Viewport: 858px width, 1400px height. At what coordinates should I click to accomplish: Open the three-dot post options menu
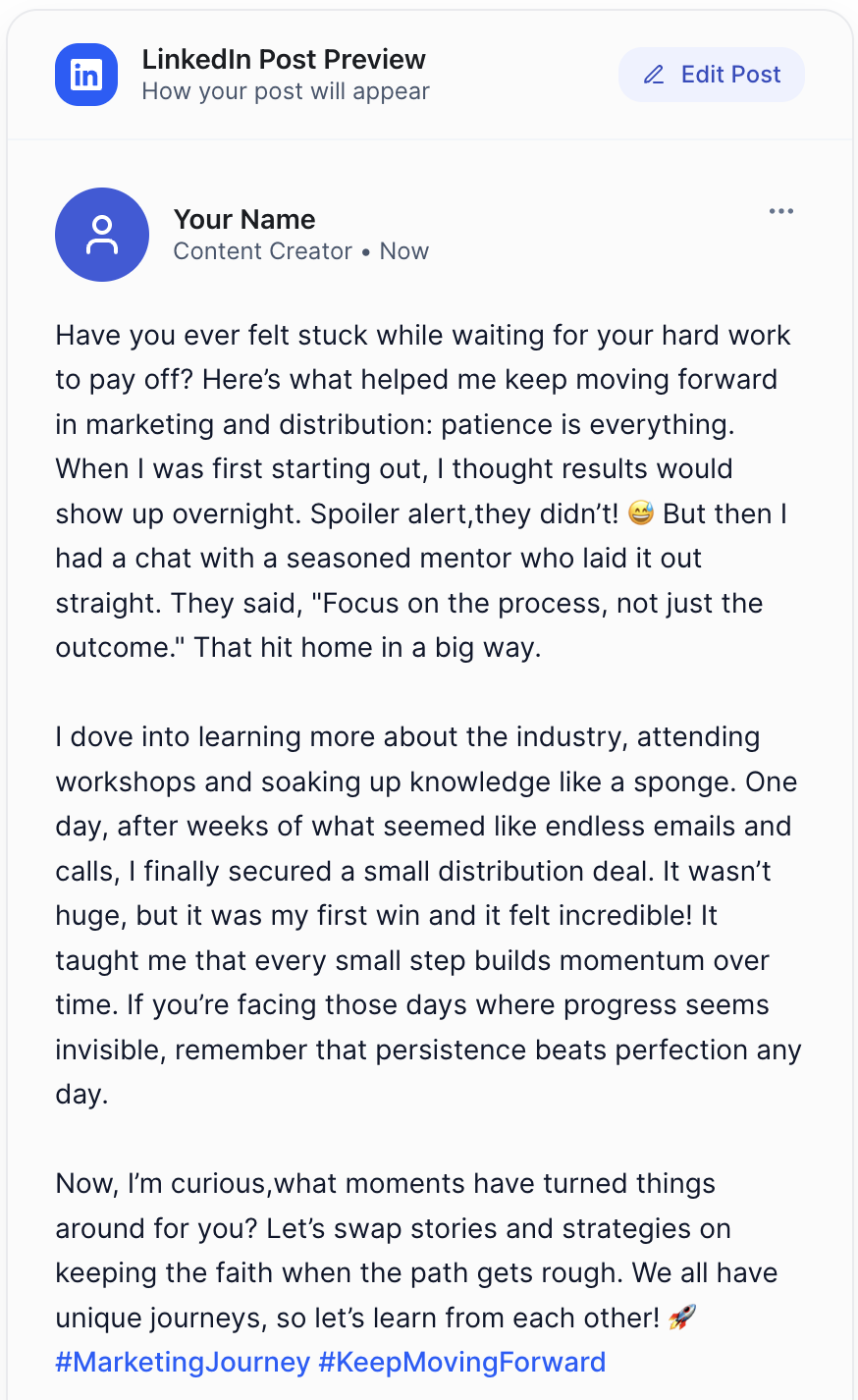pos(781,212)
